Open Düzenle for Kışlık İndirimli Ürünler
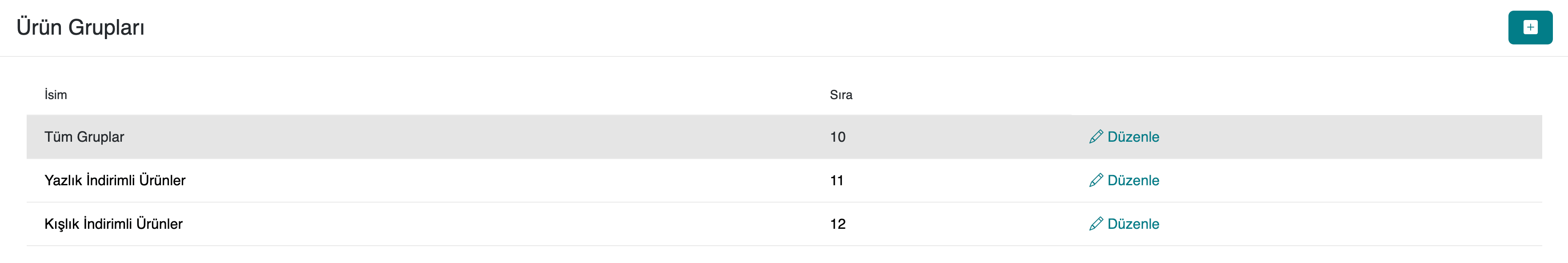1568x263 pixels. pyautogui.click(x=1133, y=224)
